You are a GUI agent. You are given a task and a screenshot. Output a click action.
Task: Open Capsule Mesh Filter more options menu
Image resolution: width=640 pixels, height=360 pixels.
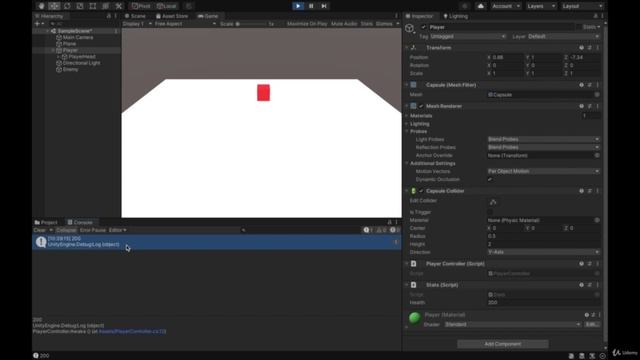pos(598,85)
